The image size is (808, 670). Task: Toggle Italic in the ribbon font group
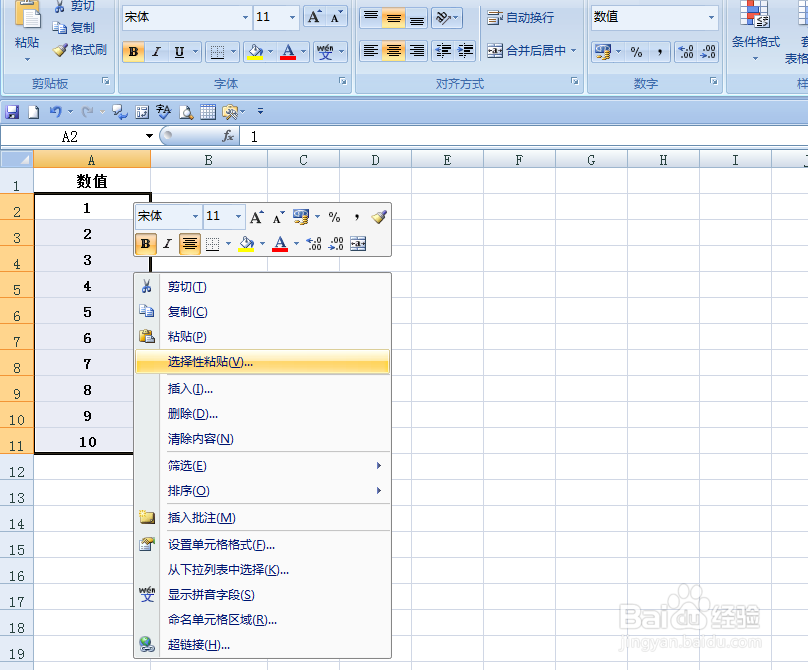pyautogui.click(x=156, y=52)
